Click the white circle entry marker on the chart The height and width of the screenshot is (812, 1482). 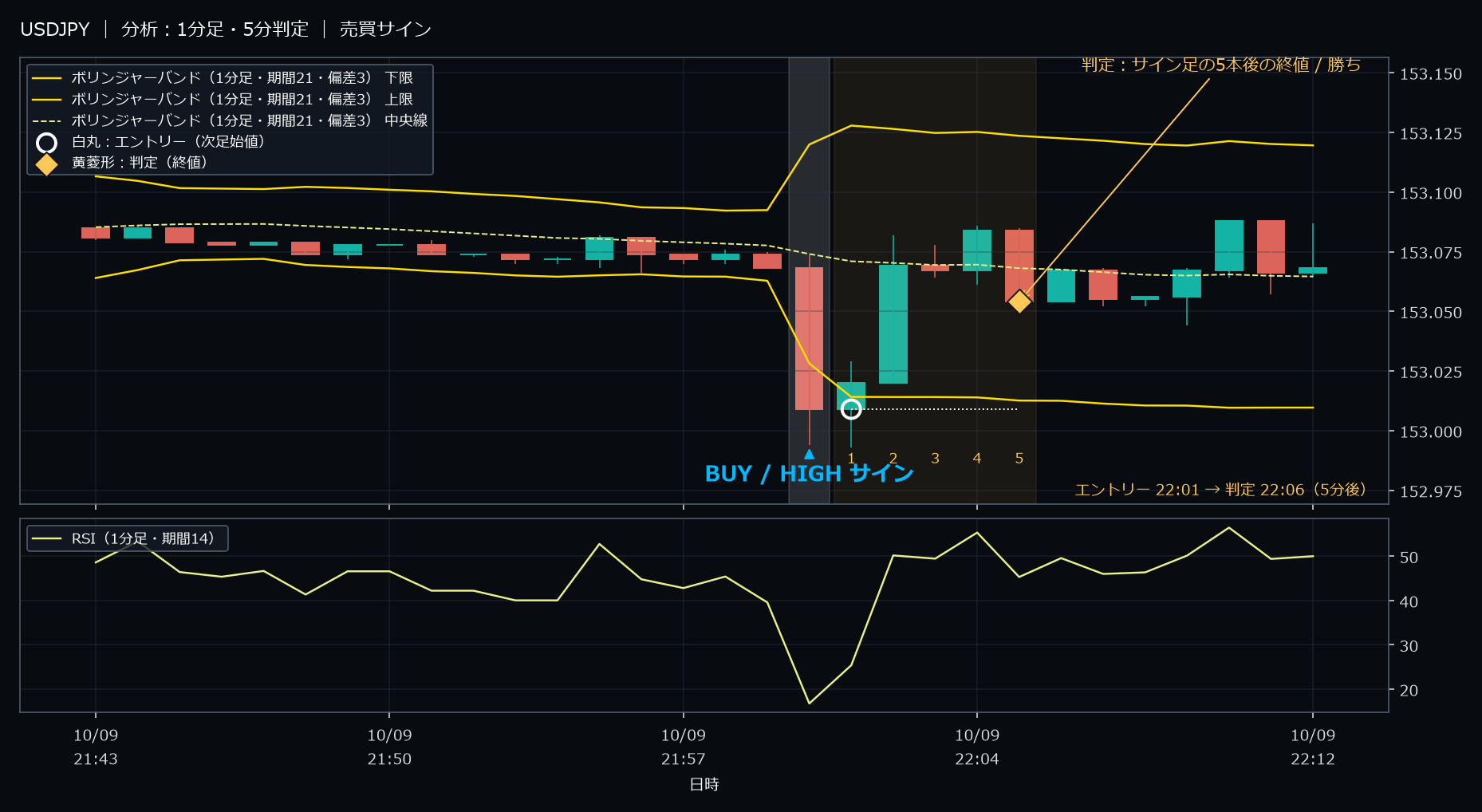click(x=851, y=409)
